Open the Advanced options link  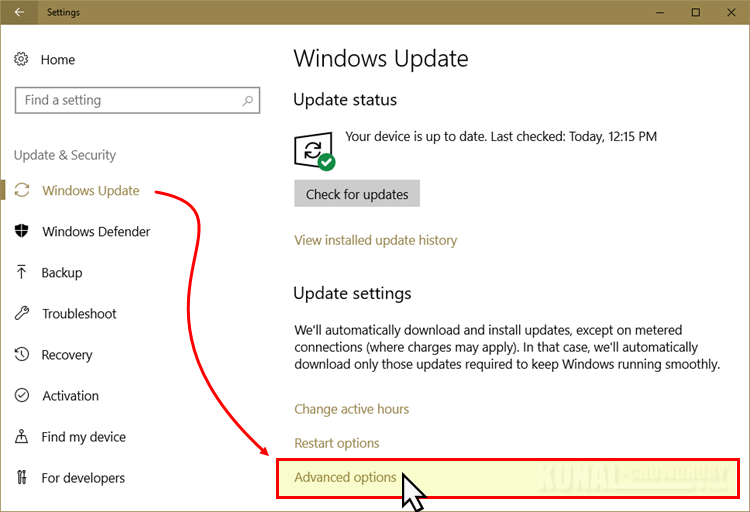pos(345,478)
